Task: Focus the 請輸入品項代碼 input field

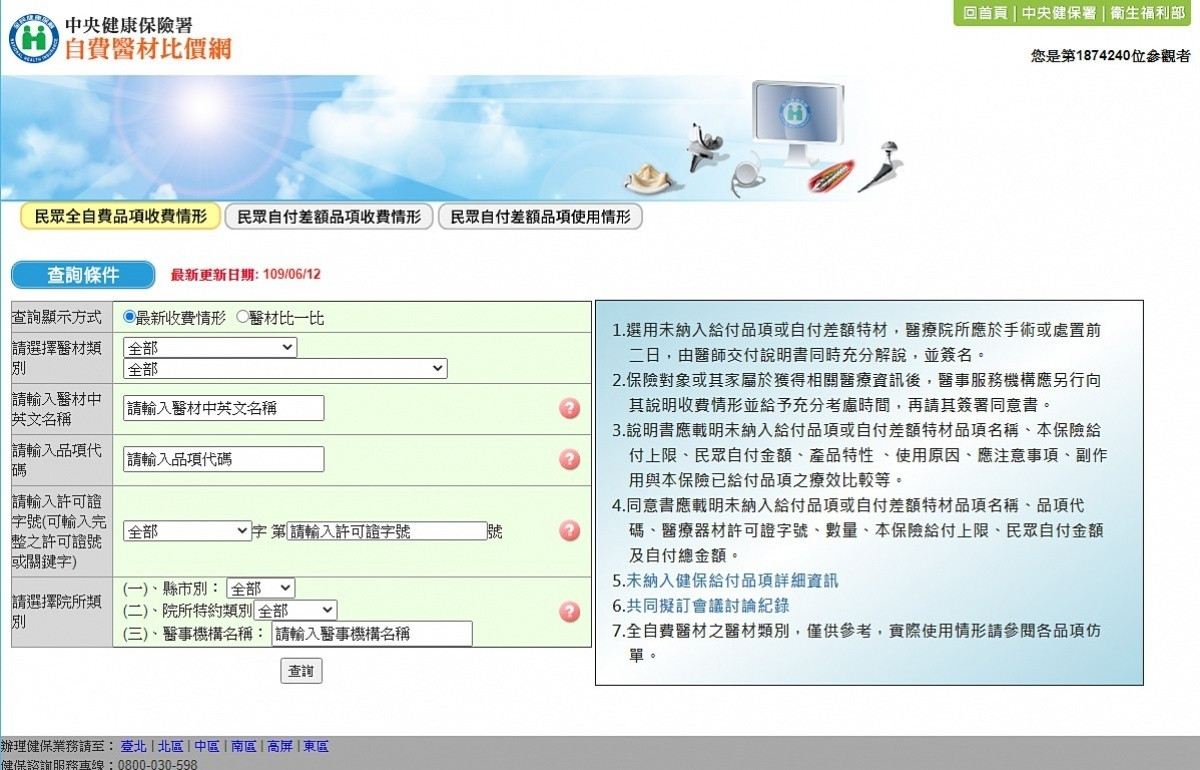Action: 224,459
